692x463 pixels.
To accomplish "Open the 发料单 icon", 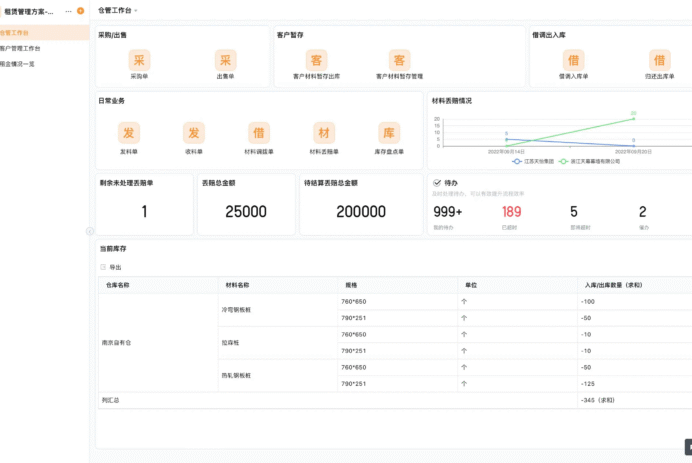I will [129, 133].
